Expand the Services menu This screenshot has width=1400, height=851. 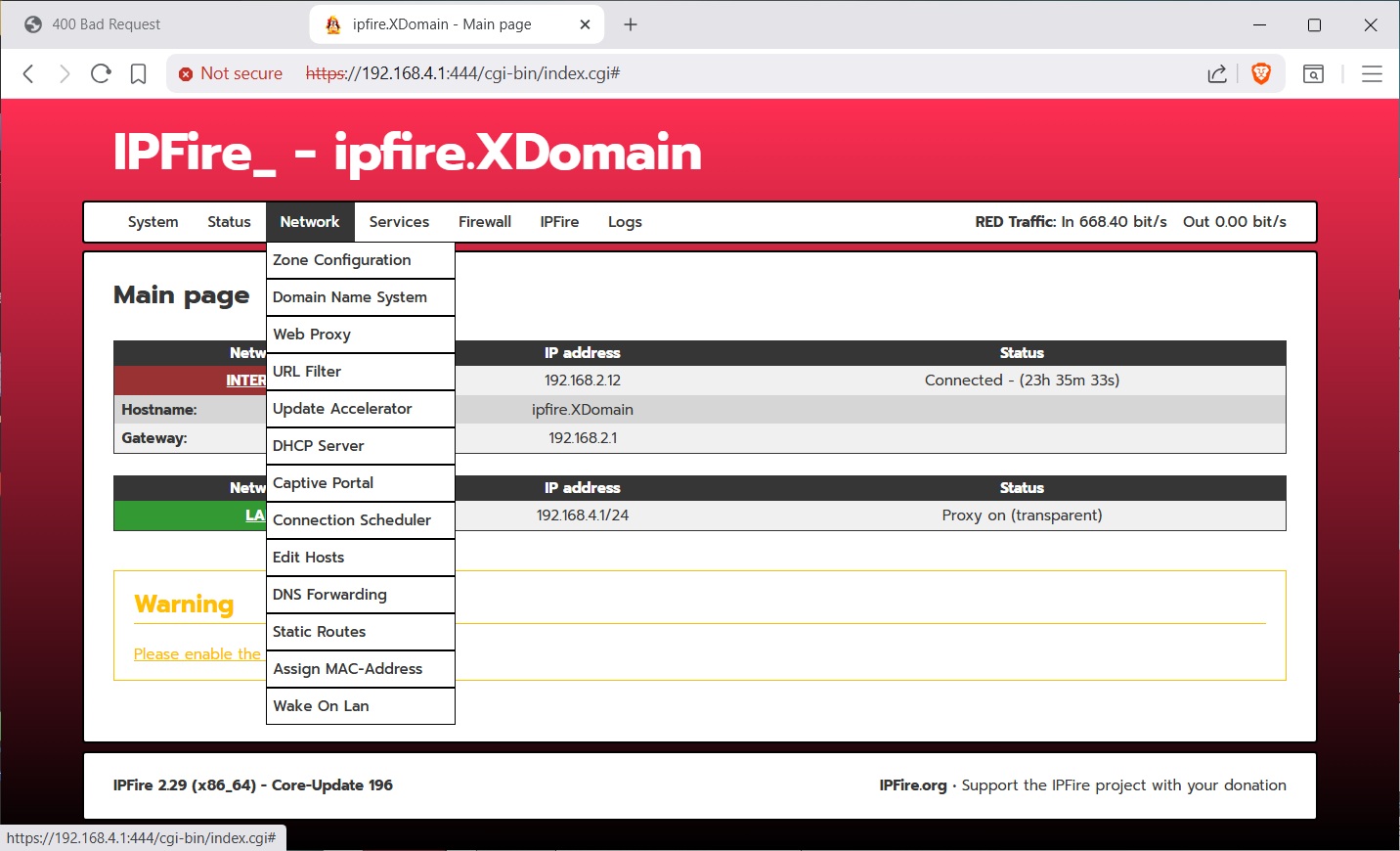tap(399, 222)
